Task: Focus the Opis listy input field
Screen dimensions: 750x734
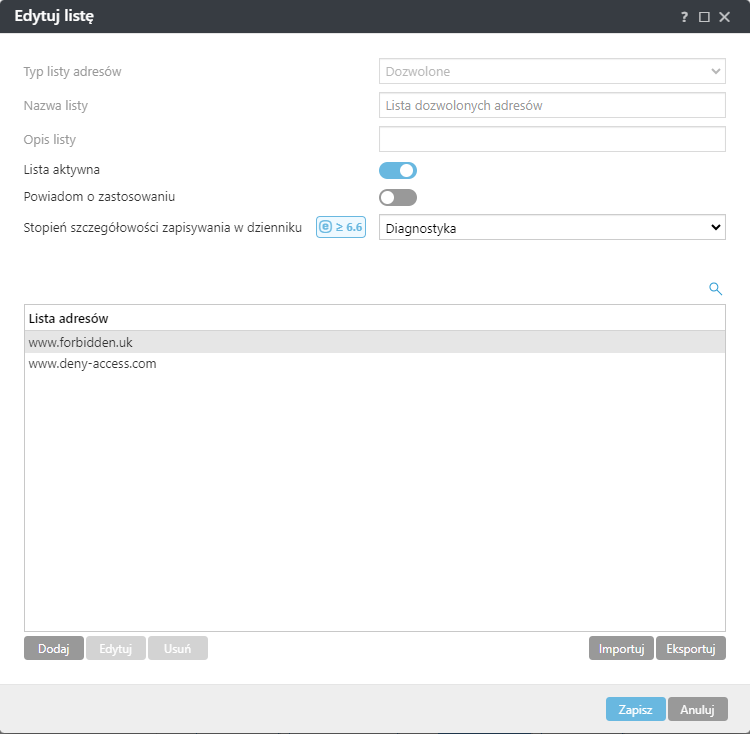Action: click(552, 139)
